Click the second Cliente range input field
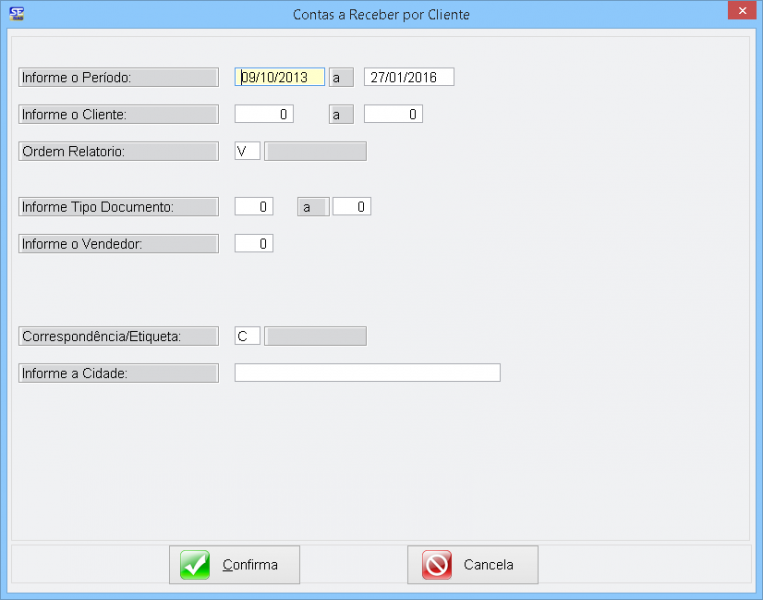The height and width of the screenshot is (600, 763). (393, 114)
